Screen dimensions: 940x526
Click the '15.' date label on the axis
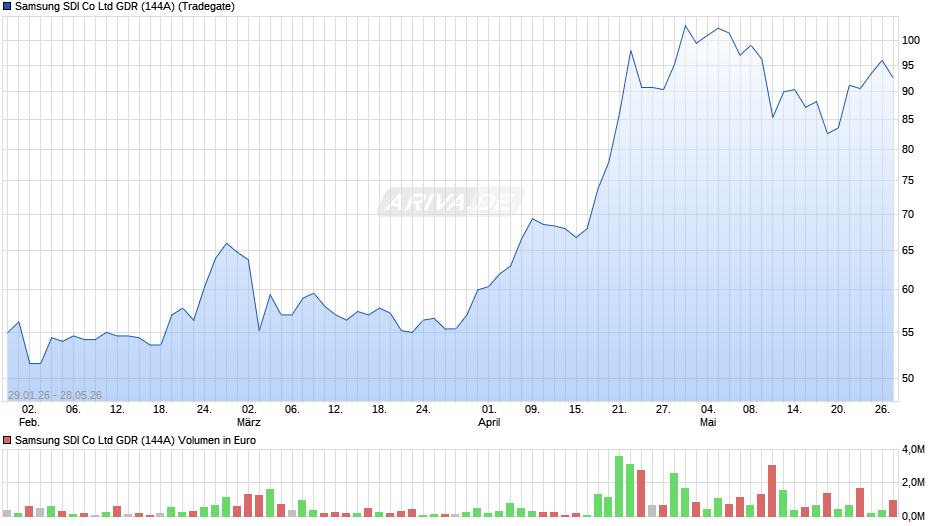(576, 409)
